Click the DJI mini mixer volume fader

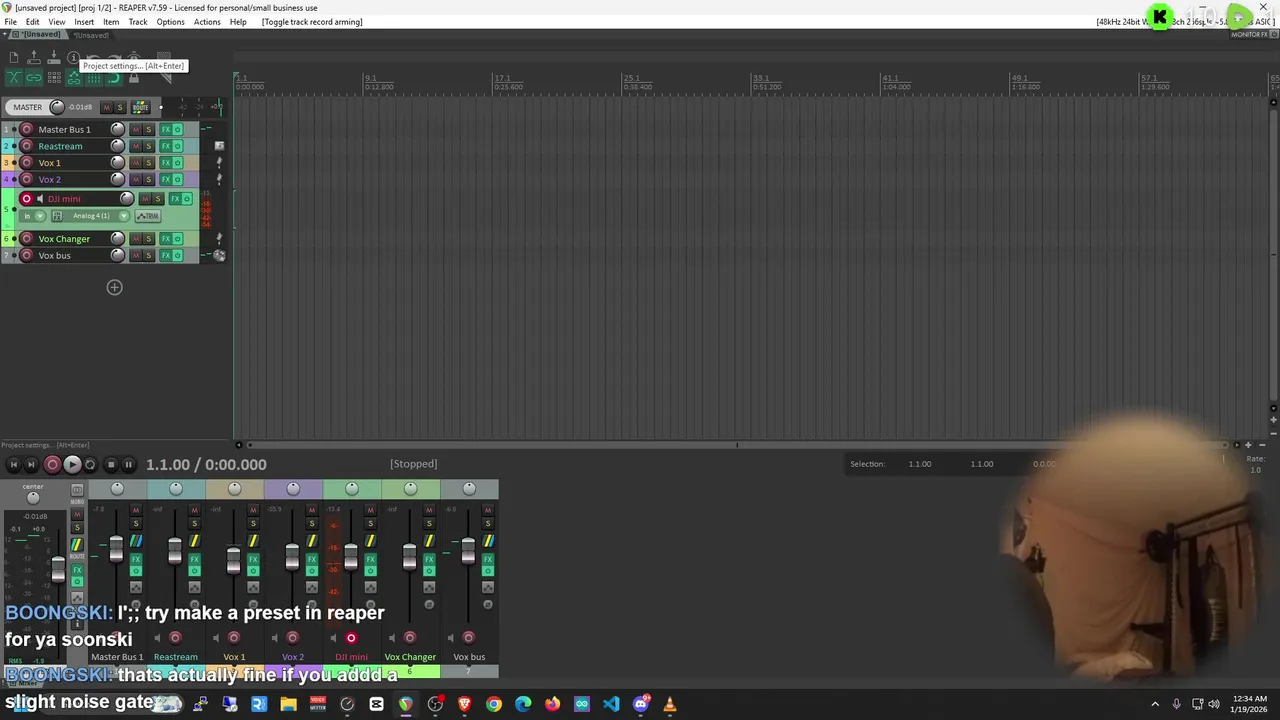(x=351, y=556)
